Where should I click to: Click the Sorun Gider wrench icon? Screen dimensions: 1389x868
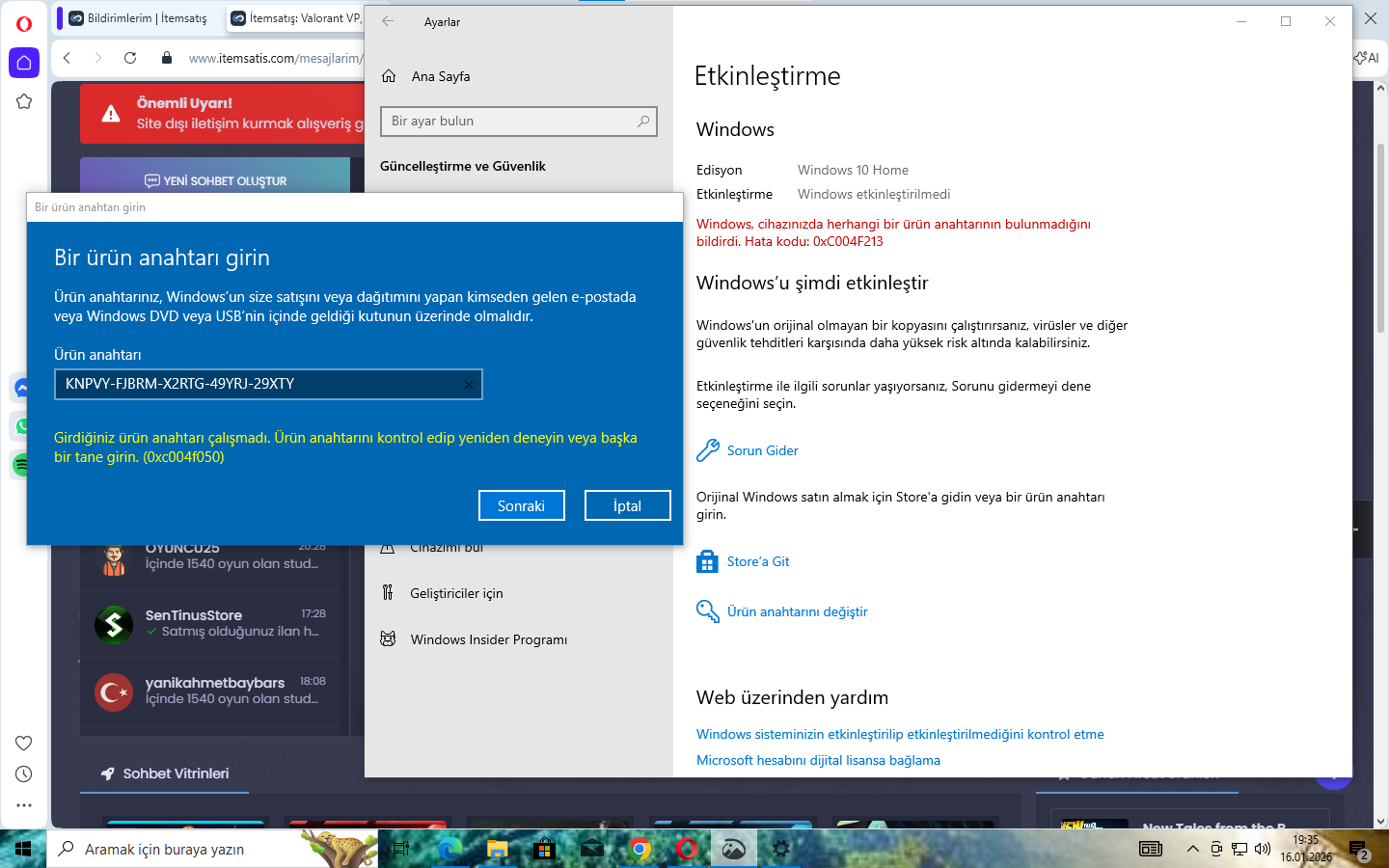708,450
